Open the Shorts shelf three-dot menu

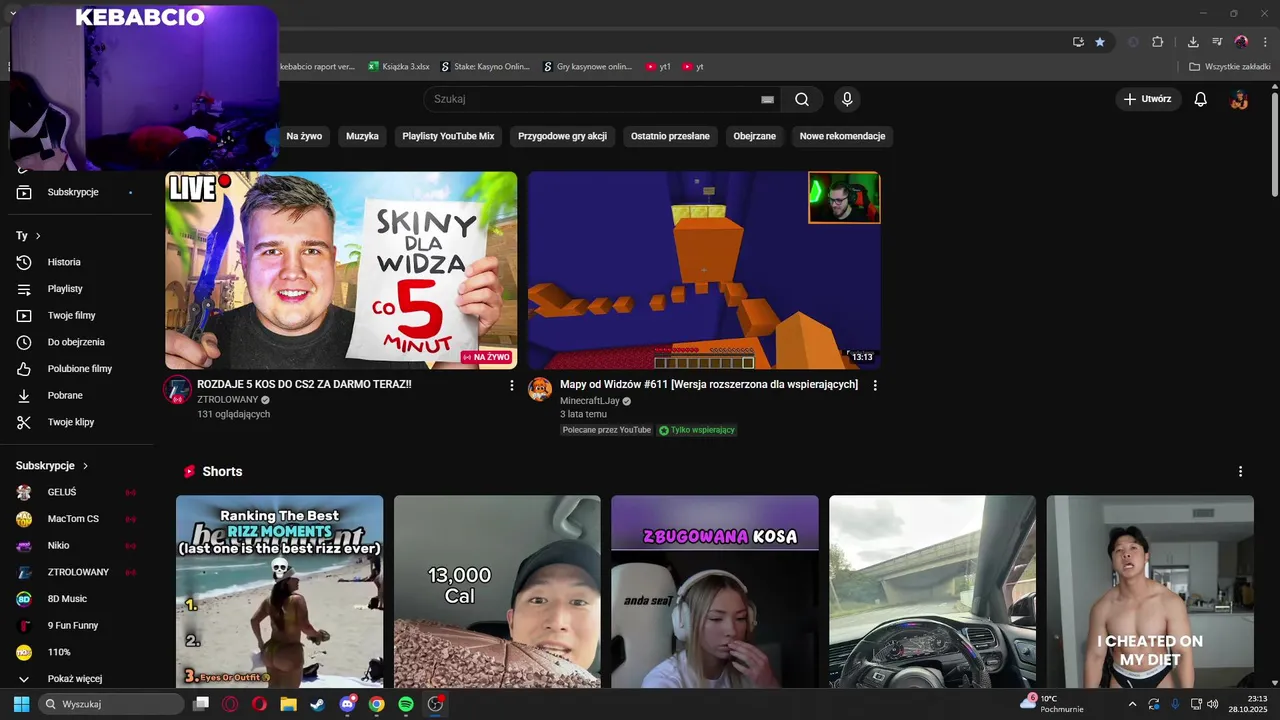(x=1240, y=471)
